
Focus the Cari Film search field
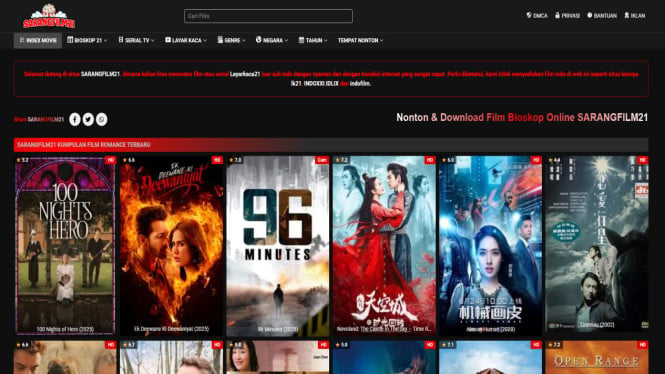(x=268, y=16)
